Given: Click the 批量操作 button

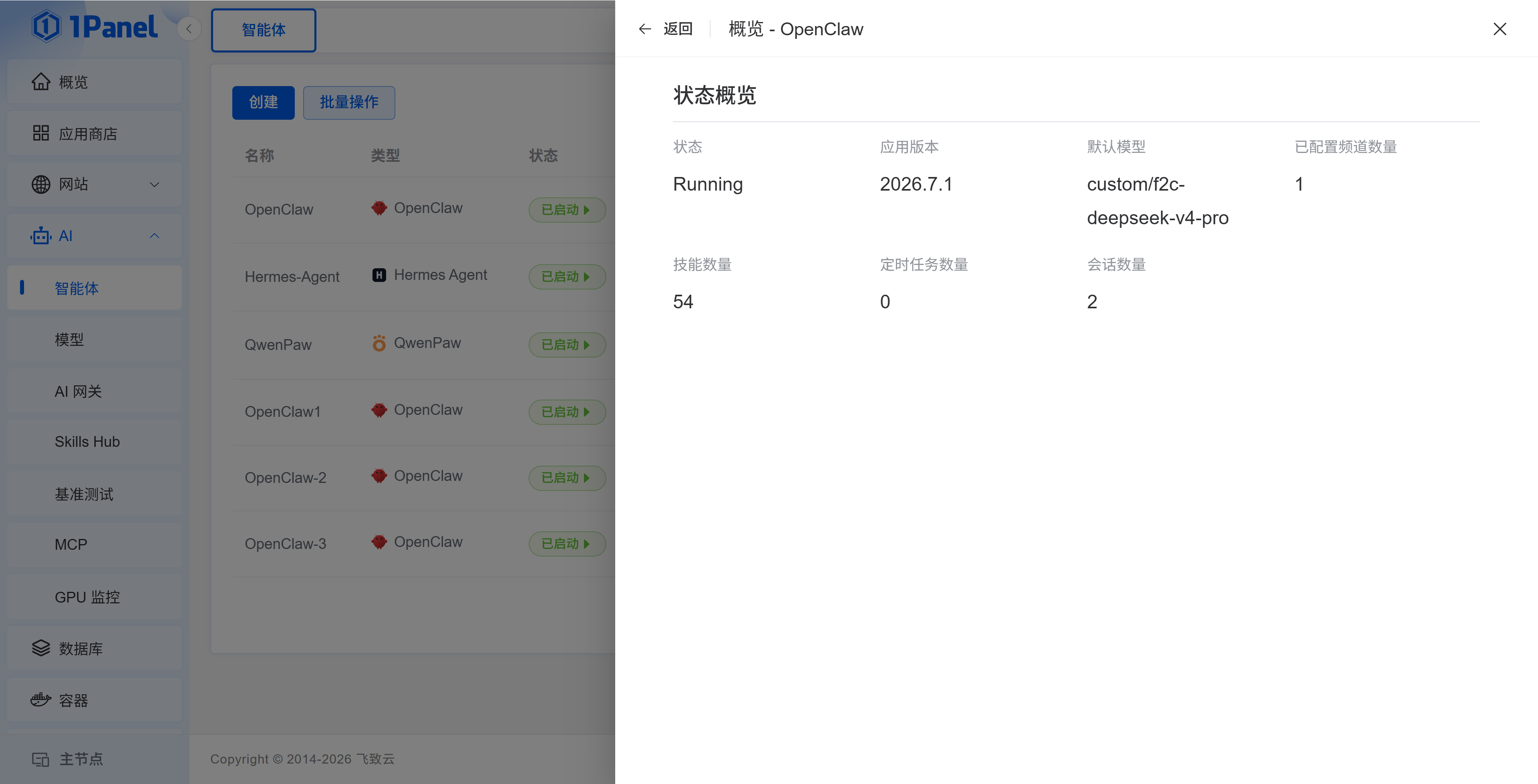Looking at the screenshot, I should pyautogui.click(x=349, y=102).
